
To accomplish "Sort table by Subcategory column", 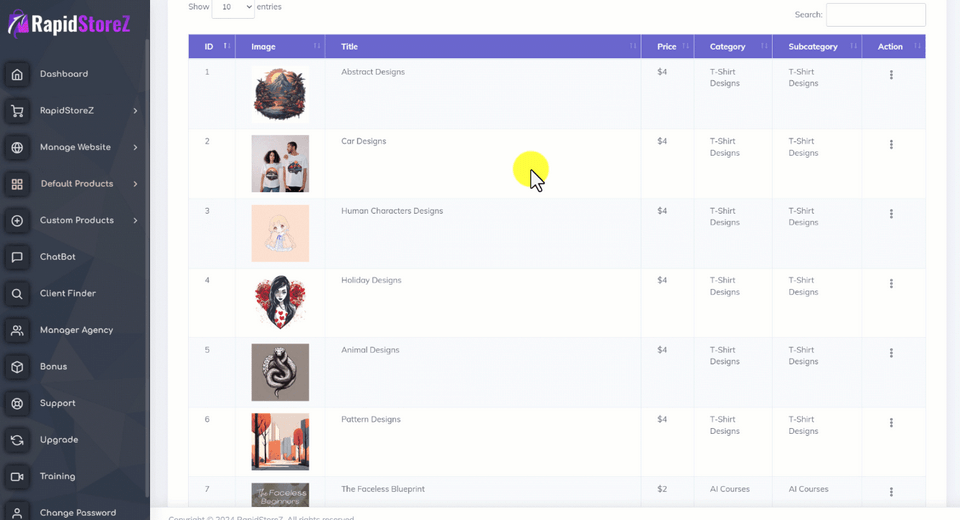I will click(817, 47).
